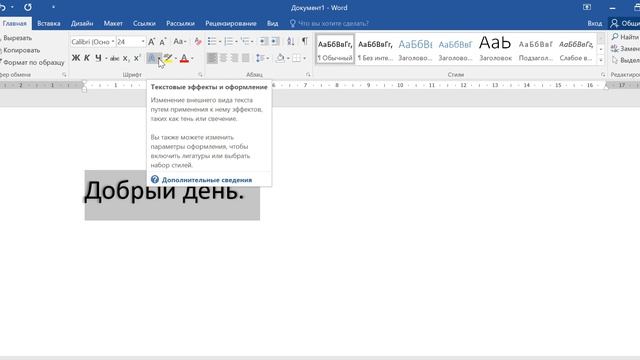Click the increase font size icon
Image resolution: width=640 pixels, height=360 pixels.
(151, 42)
